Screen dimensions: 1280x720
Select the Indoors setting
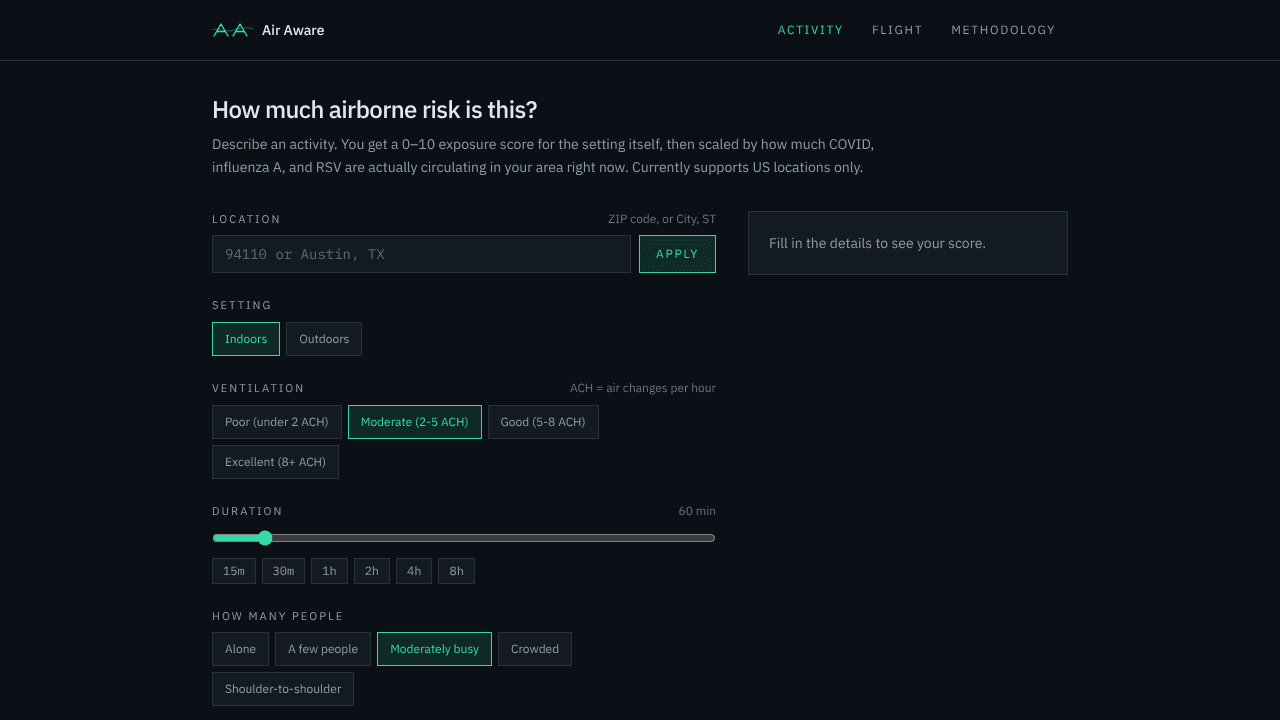click(x=246, y=339)
